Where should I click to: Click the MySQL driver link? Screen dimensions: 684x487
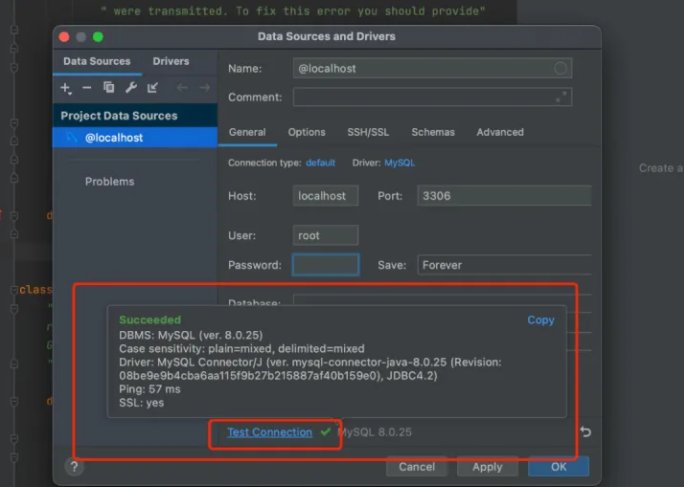(399, 163)
